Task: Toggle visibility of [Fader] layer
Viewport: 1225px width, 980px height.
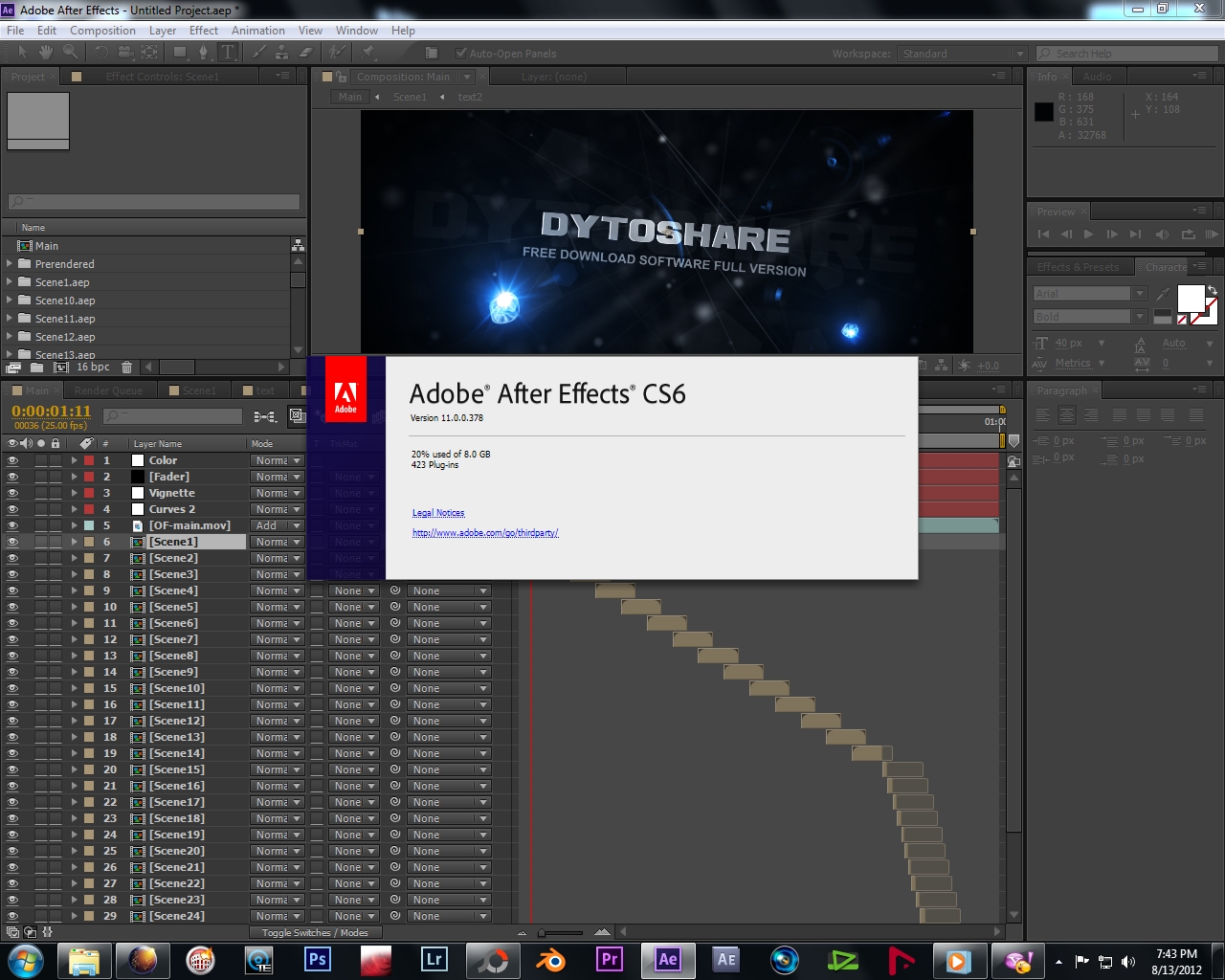Action: point(12,477)
